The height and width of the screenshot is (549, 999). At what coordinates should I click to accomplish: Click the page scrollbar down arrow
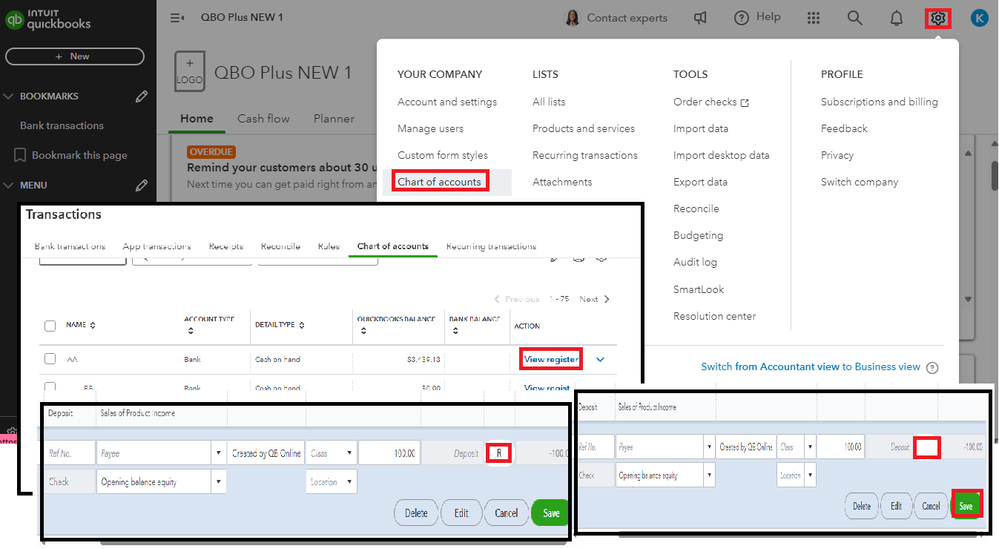click(968, 299)
